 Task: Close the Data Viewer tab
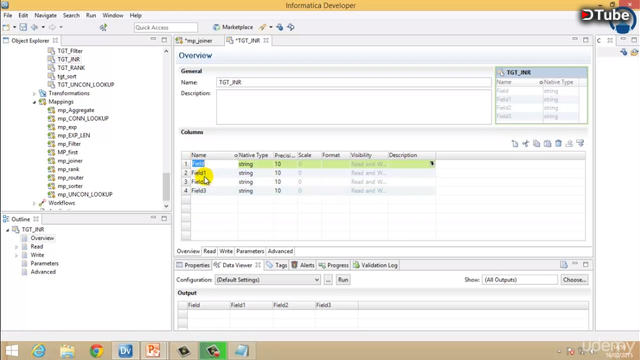point(258,265)
